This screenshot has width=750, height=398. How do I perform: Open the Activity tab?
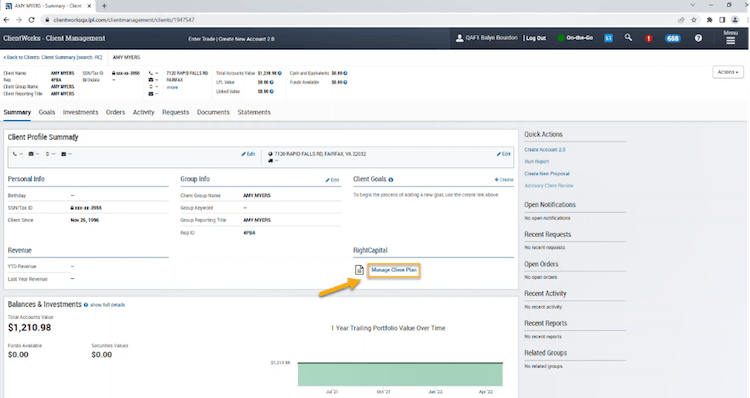pyautogui.click(x=143, y=112)
